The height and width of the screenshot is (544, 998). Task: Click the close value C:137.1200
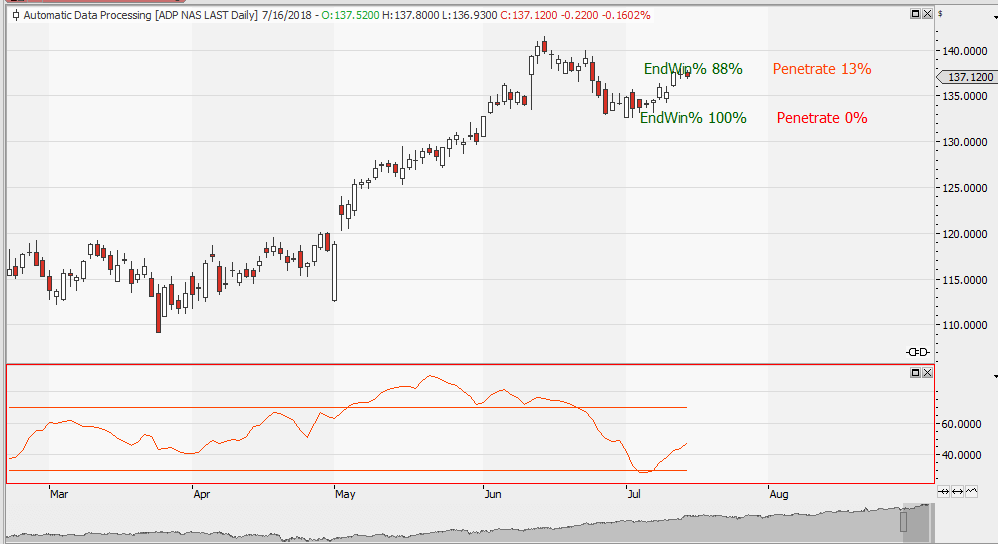(530, 15)
